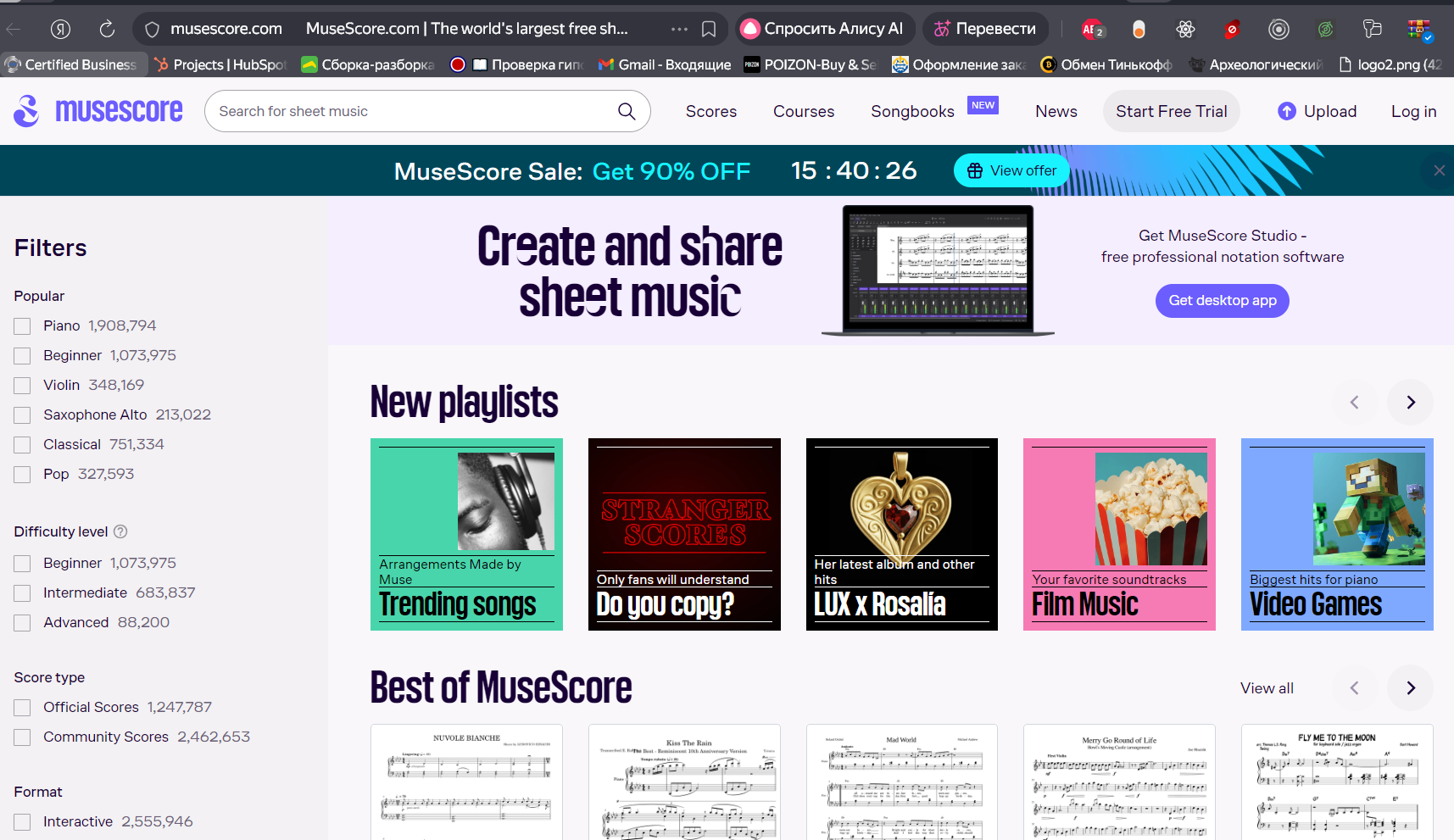Click the Yandex home icon in toolbar
The image size is (1454, 840).
60,29
